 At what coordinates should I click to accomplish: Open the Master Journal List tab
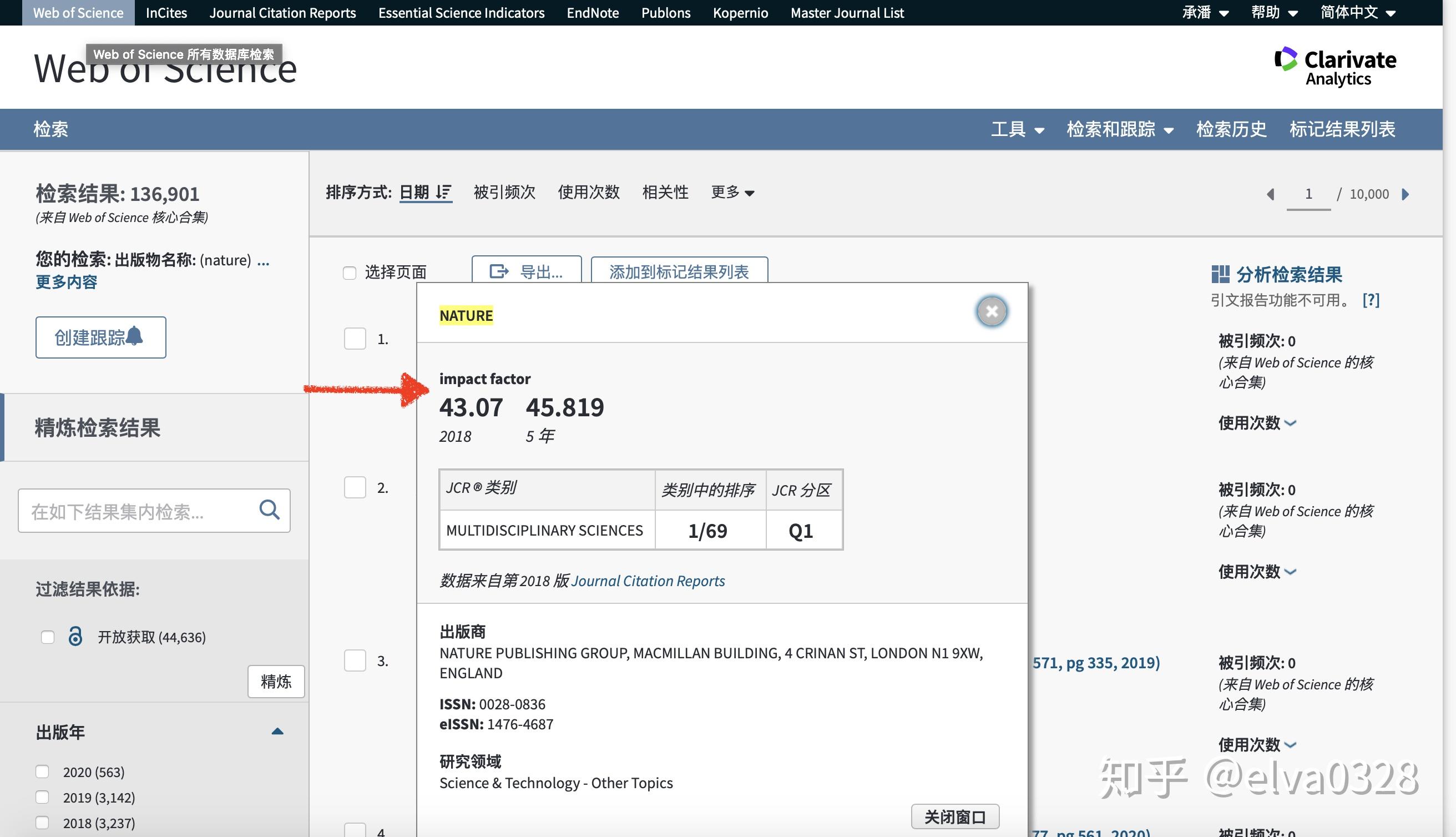847,13
